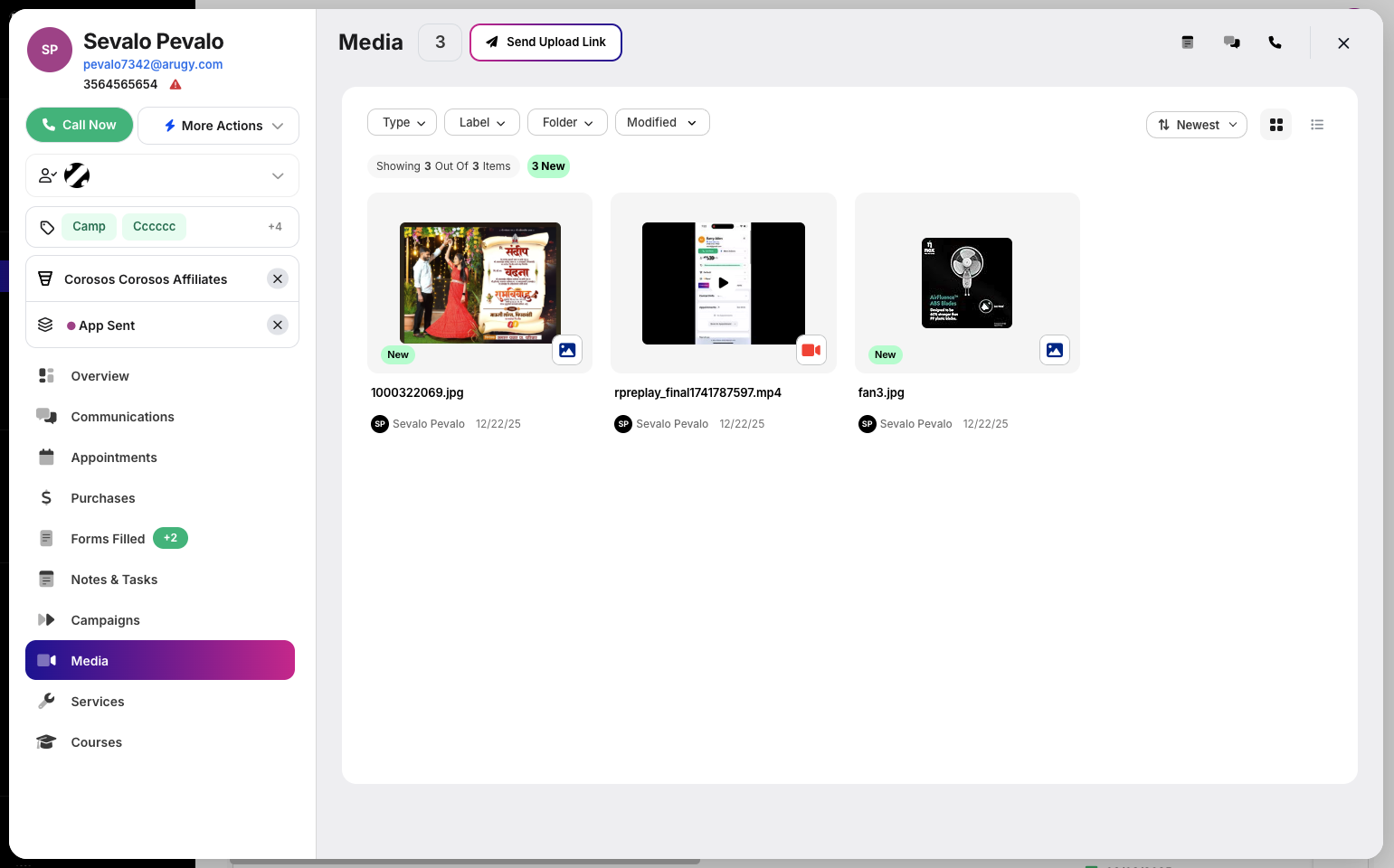Open the Modified filter dropdown

[x=662, y=122]
